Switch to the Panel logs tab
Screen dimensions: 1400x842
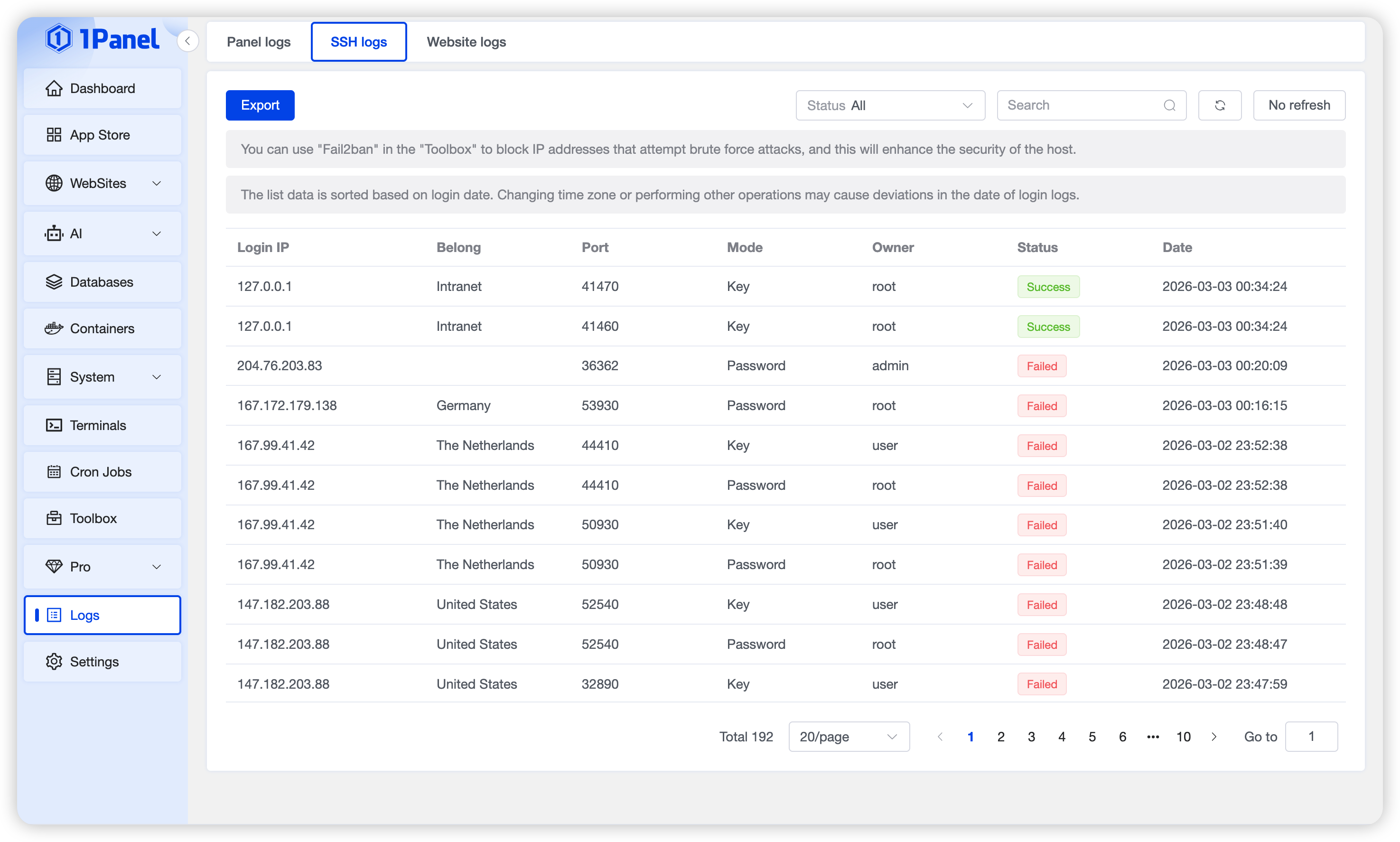click(258, 42)
